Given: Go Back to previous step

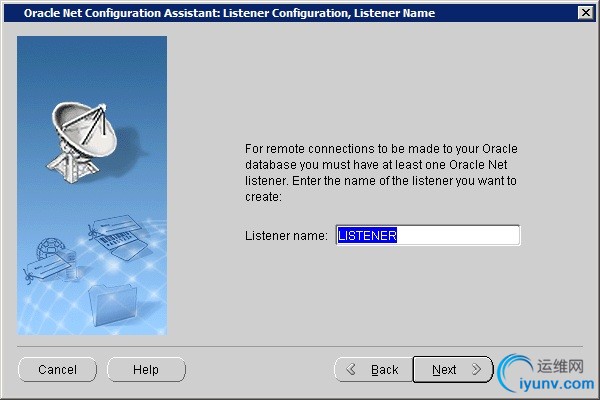Looking at the screenshot, I should 373,369.
